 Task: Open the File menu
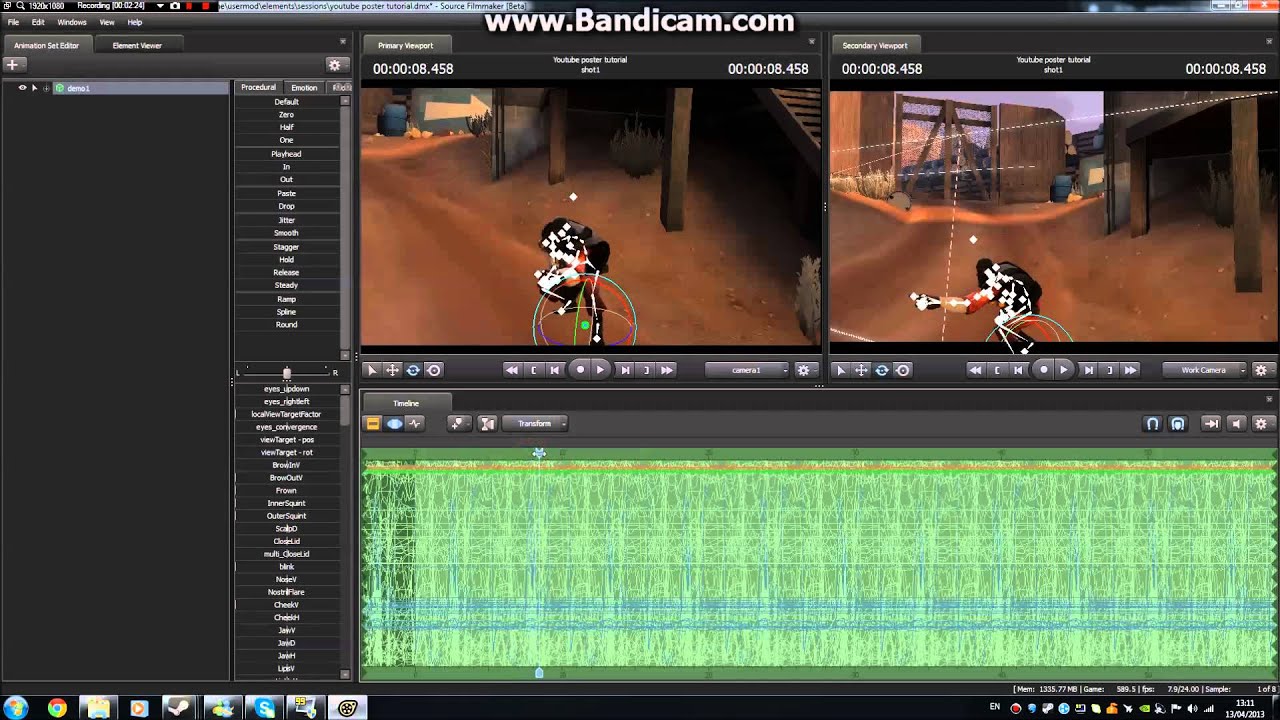(x=13, y=22)
